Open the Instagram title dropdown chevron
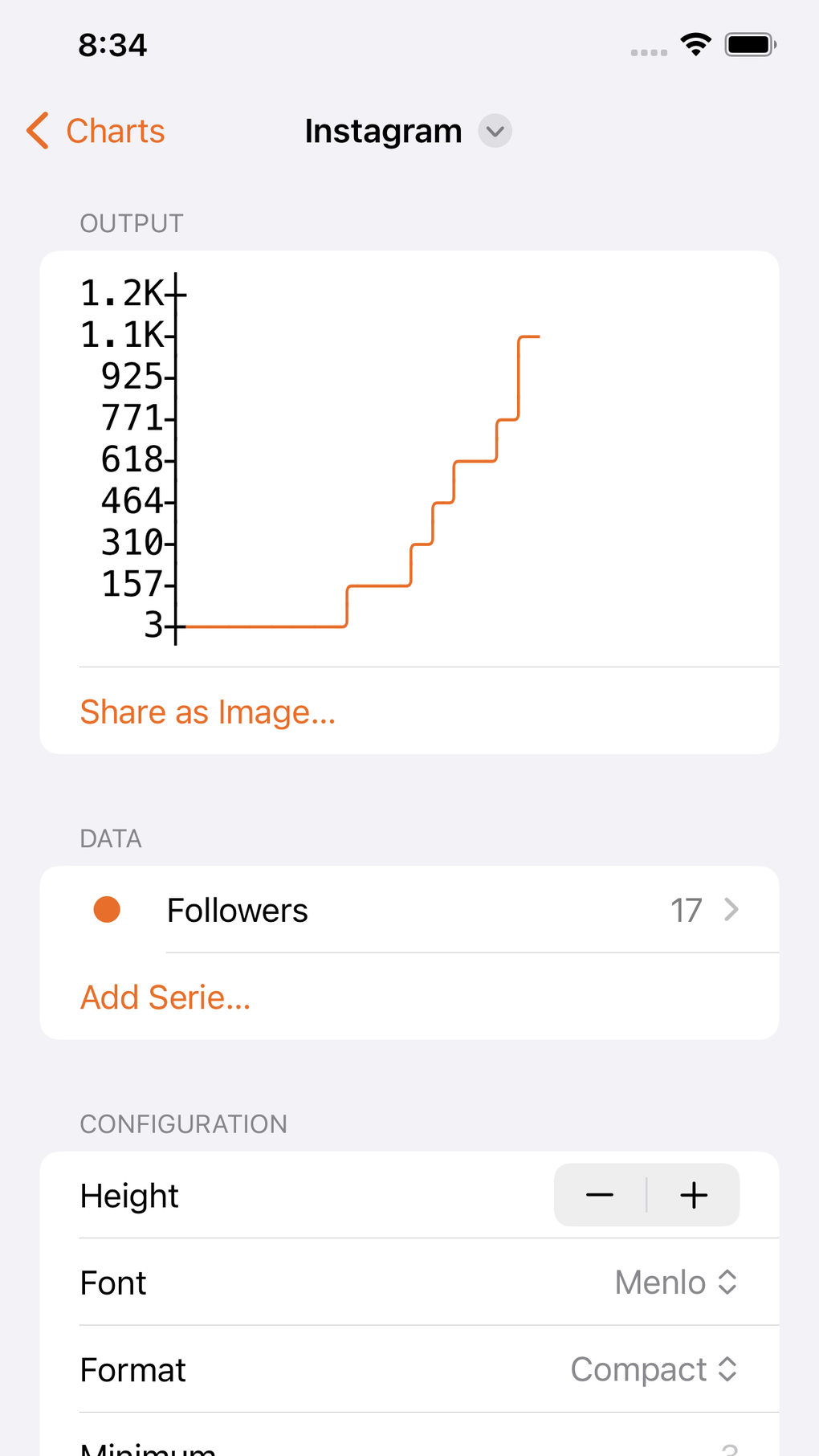 pyautogui.click(x=495, y=131)
